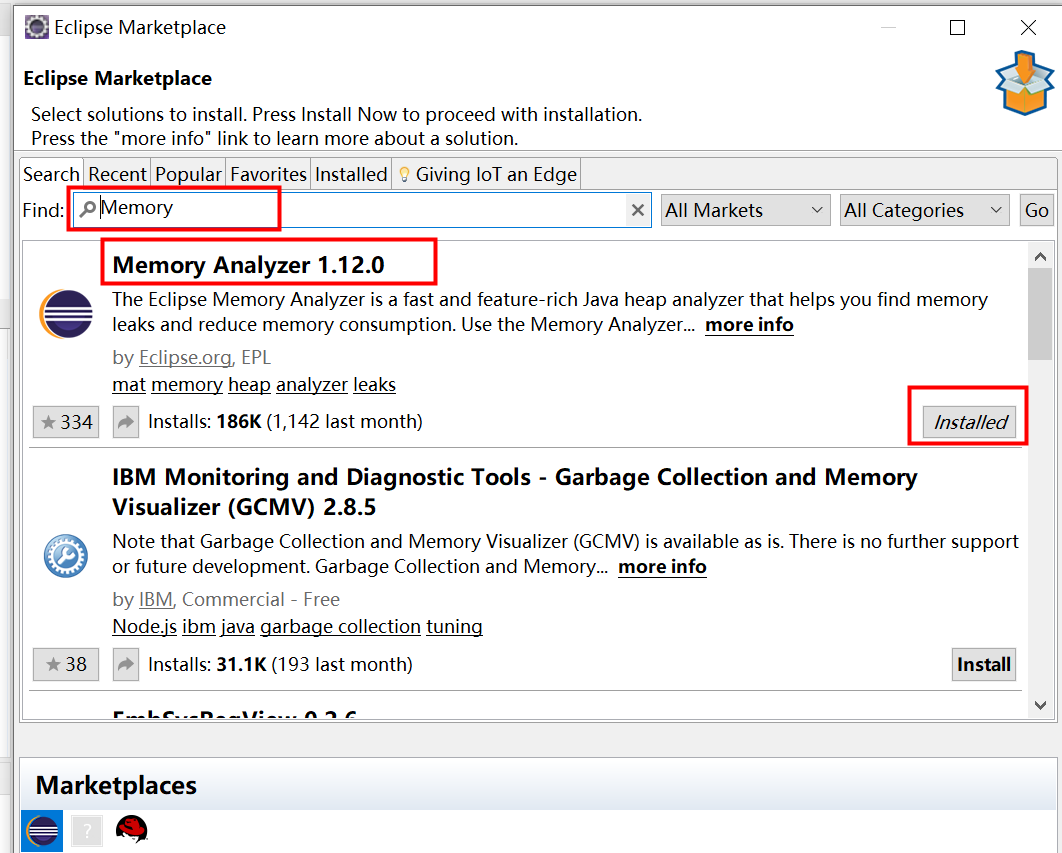Click the GCMV wrench gear icon
The width and height of the screenshot is (1062, 853).
[66, 556]
